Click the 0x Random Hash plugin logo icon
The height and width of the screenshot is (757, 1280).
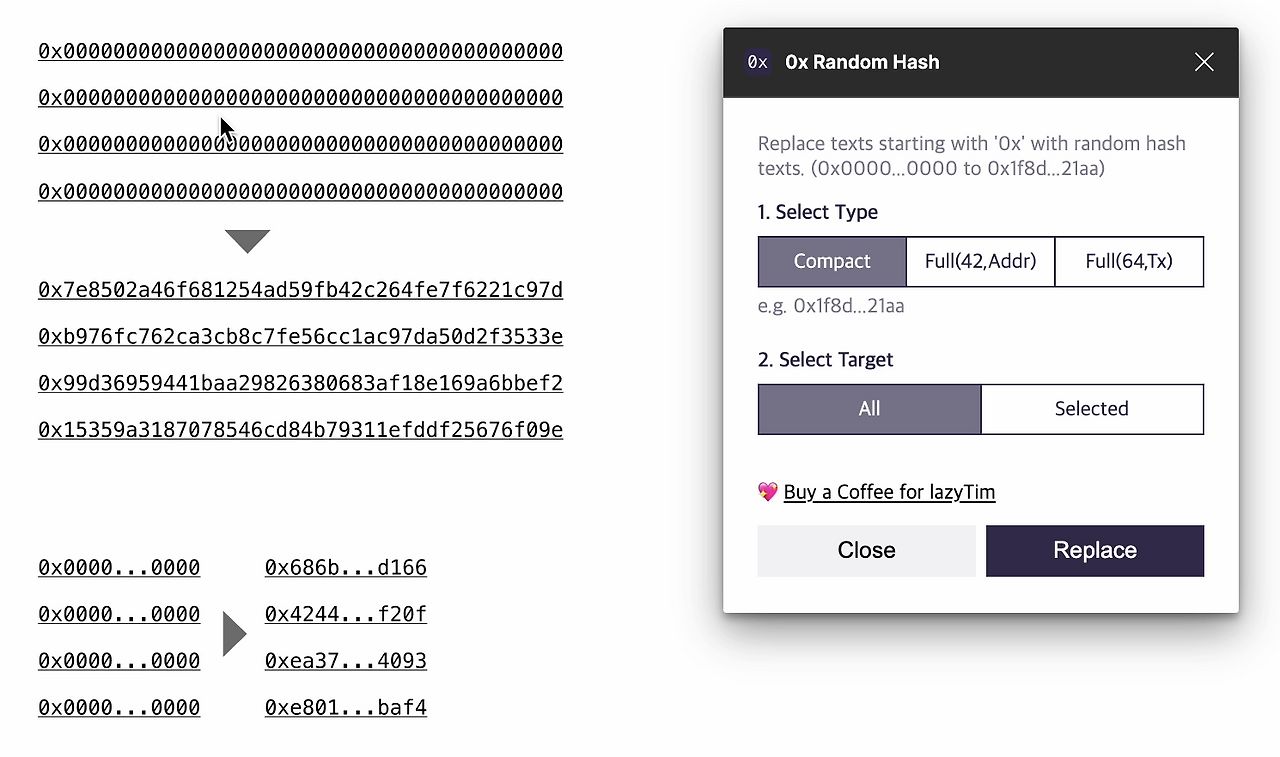coord(758,62)
